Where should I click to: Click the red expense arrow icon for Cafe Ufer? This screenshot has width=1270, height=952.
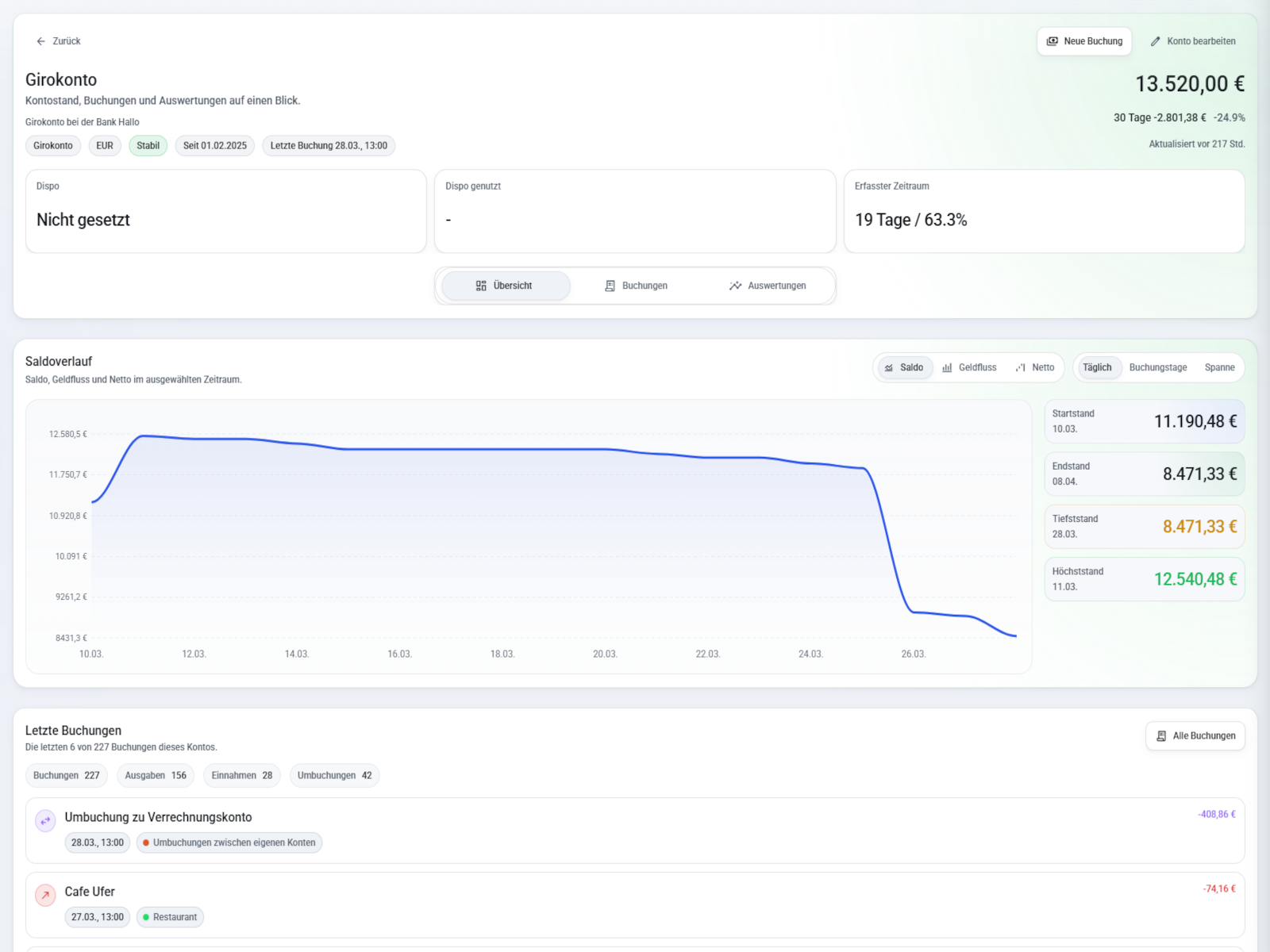point(45,895)
